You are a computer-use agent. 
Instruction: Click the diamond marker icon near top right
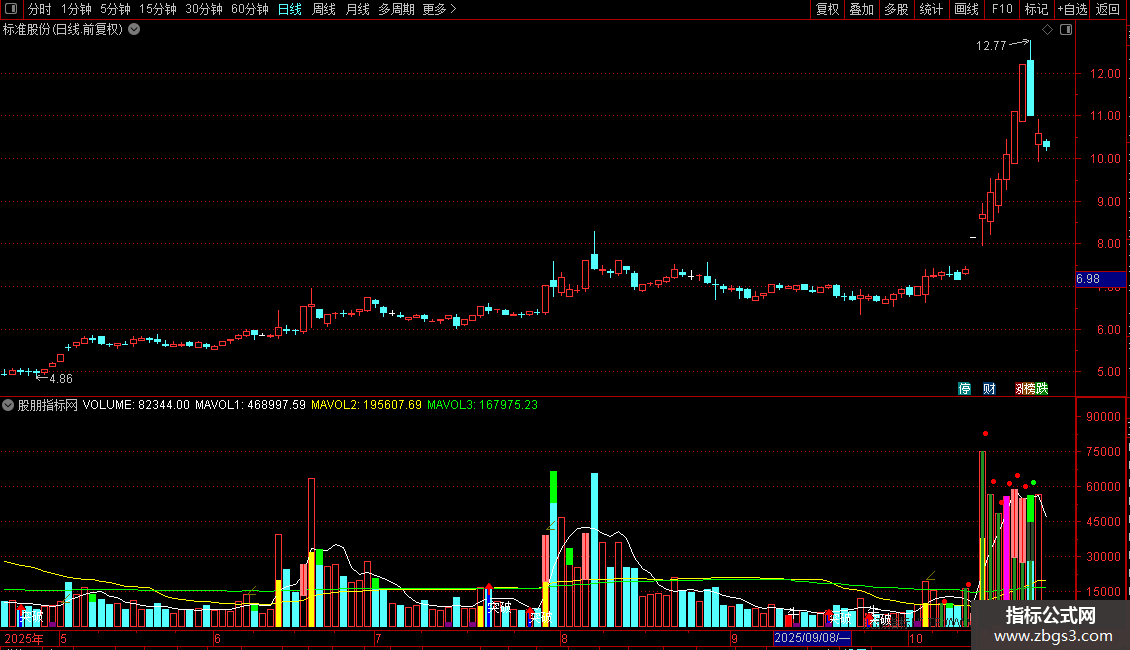pyautogui.click(x=1048, y=30)
